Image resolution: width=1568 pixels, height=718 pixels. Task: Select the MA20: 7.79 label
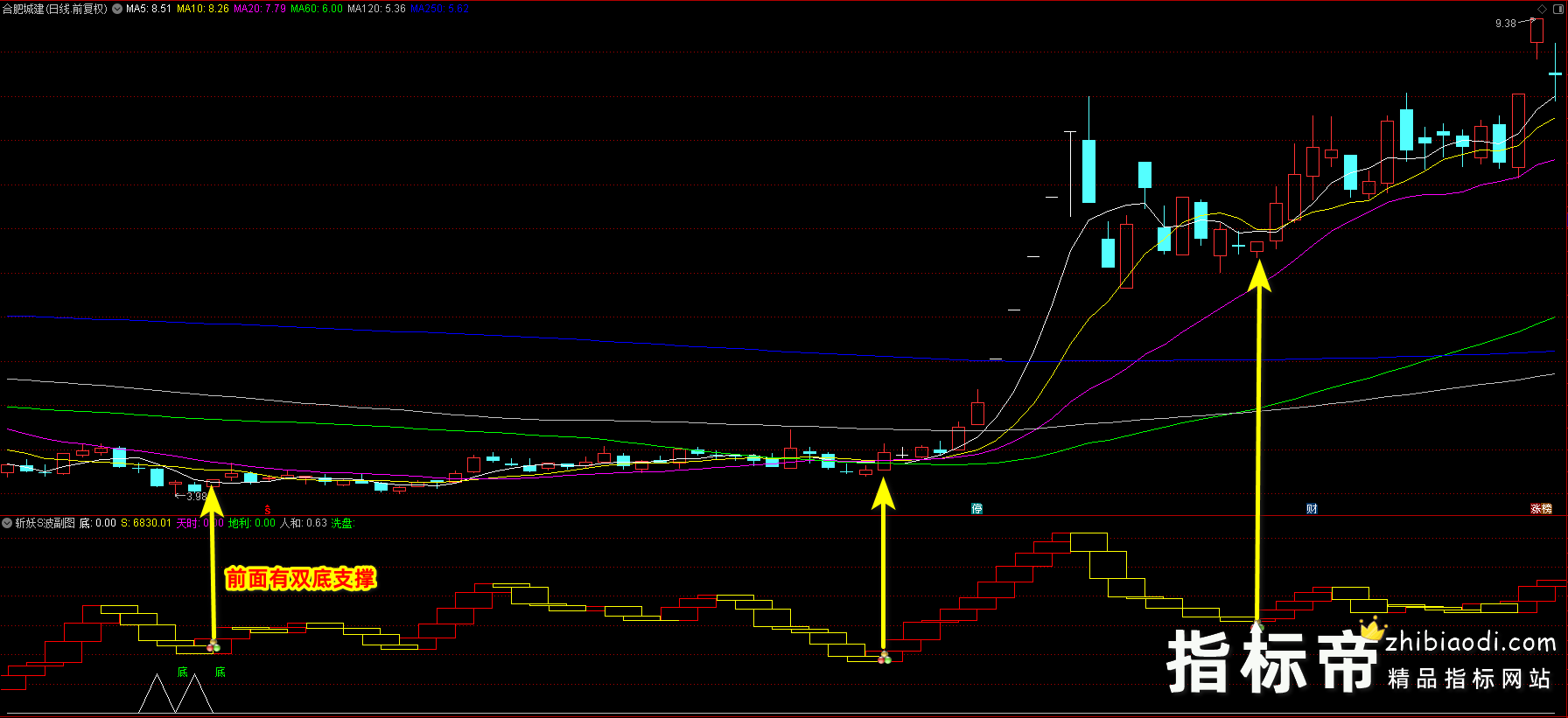click(260, 9)
